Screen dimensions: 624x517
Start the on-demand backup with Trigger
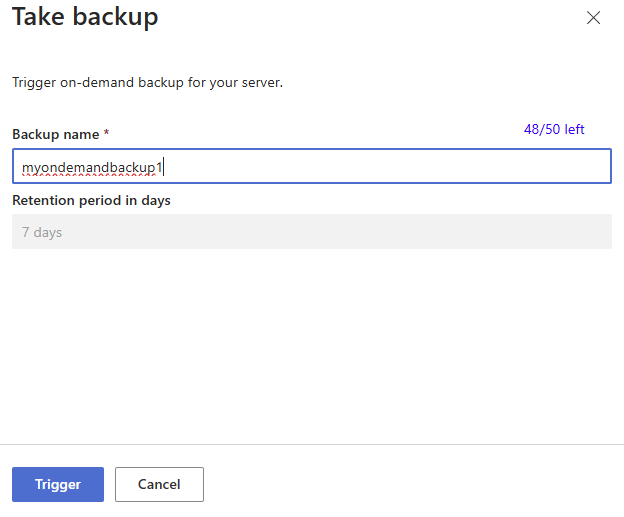click(x=58, y=484)
